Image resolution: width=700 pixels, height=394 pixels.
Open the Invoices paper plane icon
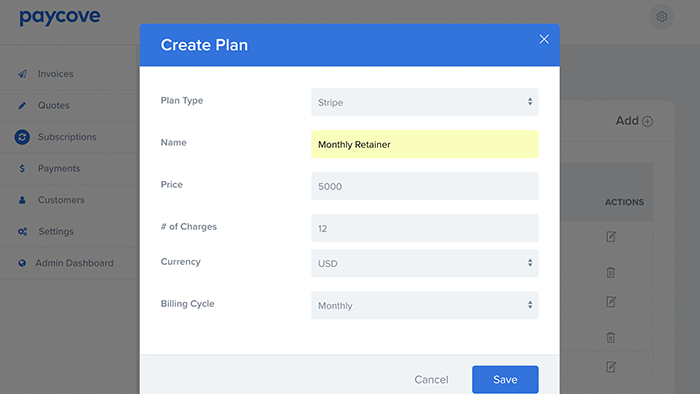(x=22, y=74)
